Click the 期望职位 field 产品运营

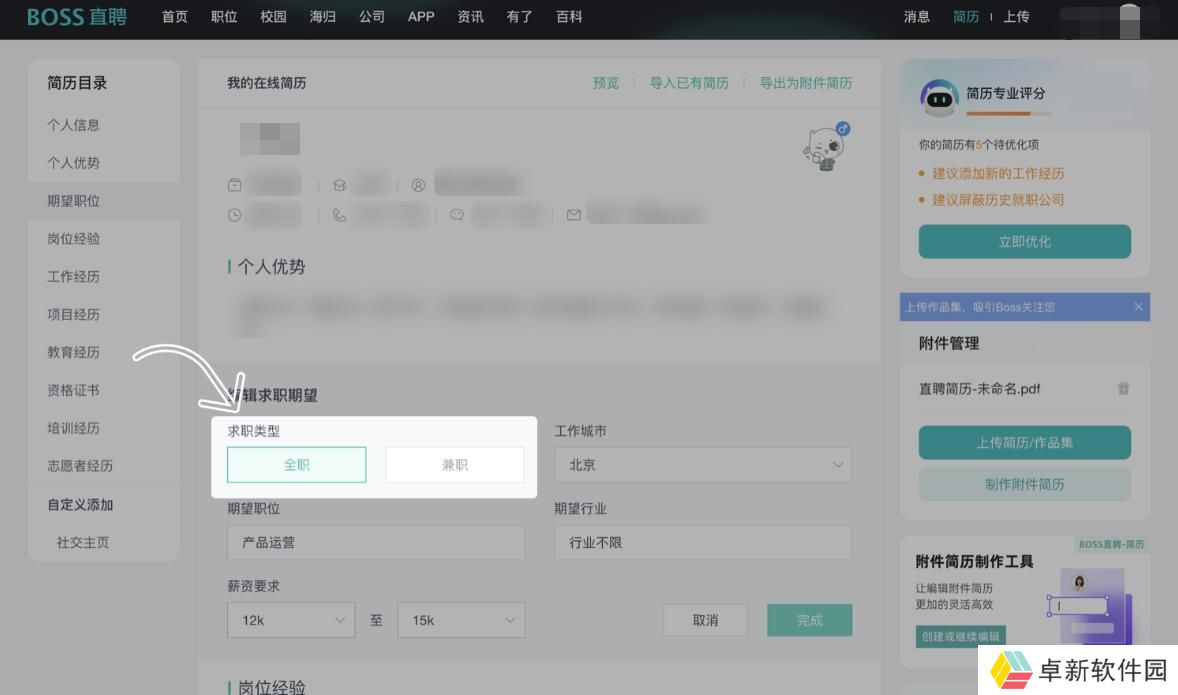[x=376, y=542]
